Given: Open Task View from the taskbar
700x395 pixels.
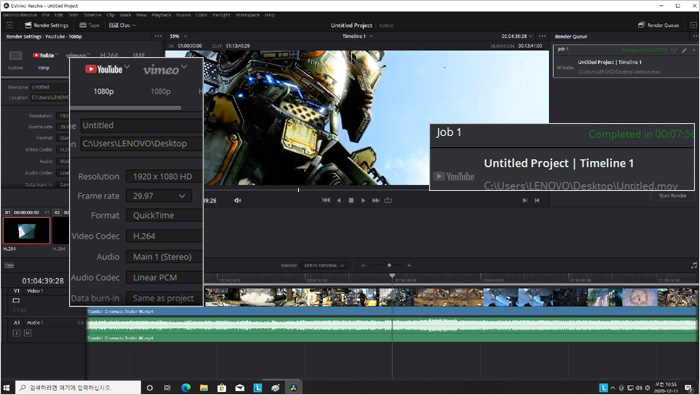Looking at the screenshot, I should (x=167, y=387).
